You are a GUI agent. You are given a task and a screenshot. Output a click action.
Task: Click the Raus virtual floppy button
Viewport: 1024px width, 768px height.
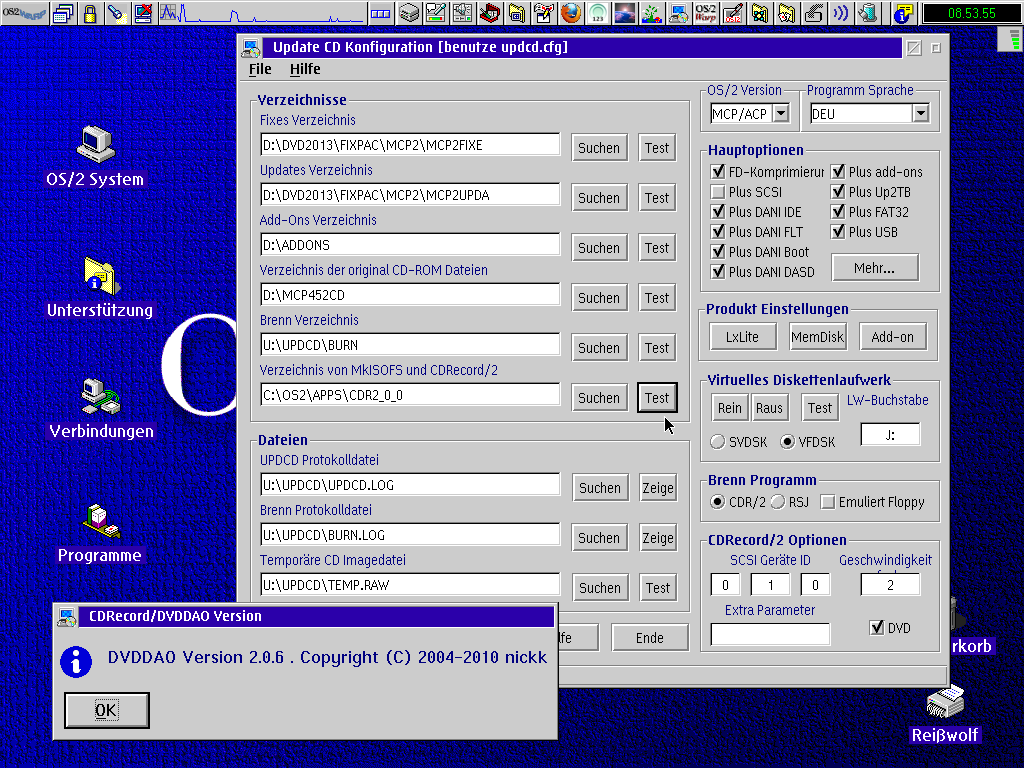coord(769,408)
